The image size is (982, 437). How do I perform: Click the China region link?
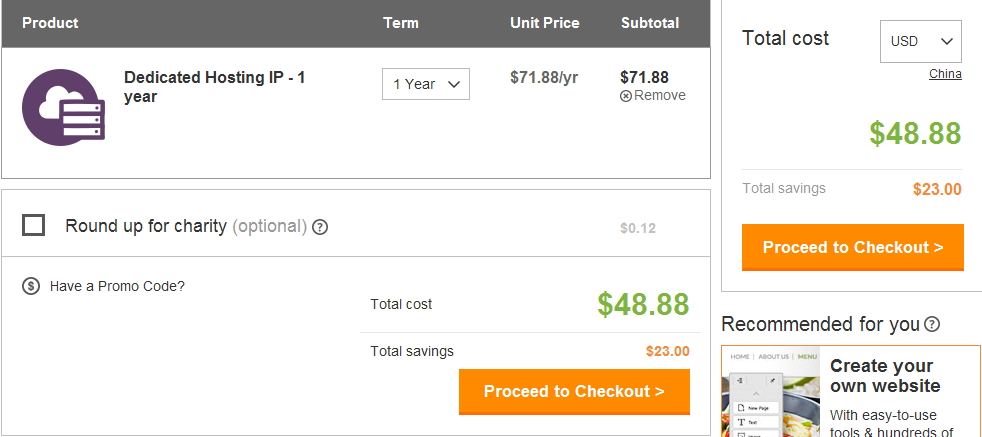point(945,74)
